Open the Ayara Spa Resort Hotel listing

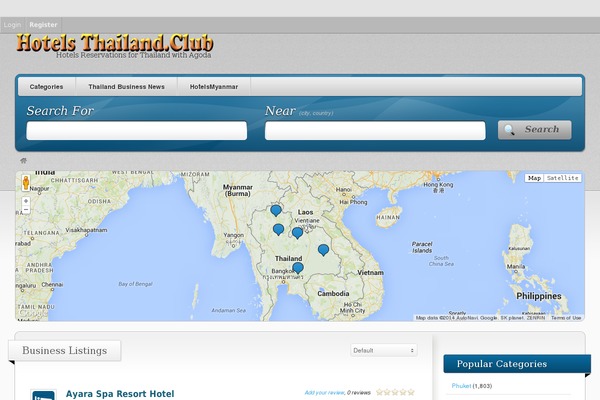[x=120, y=394]
